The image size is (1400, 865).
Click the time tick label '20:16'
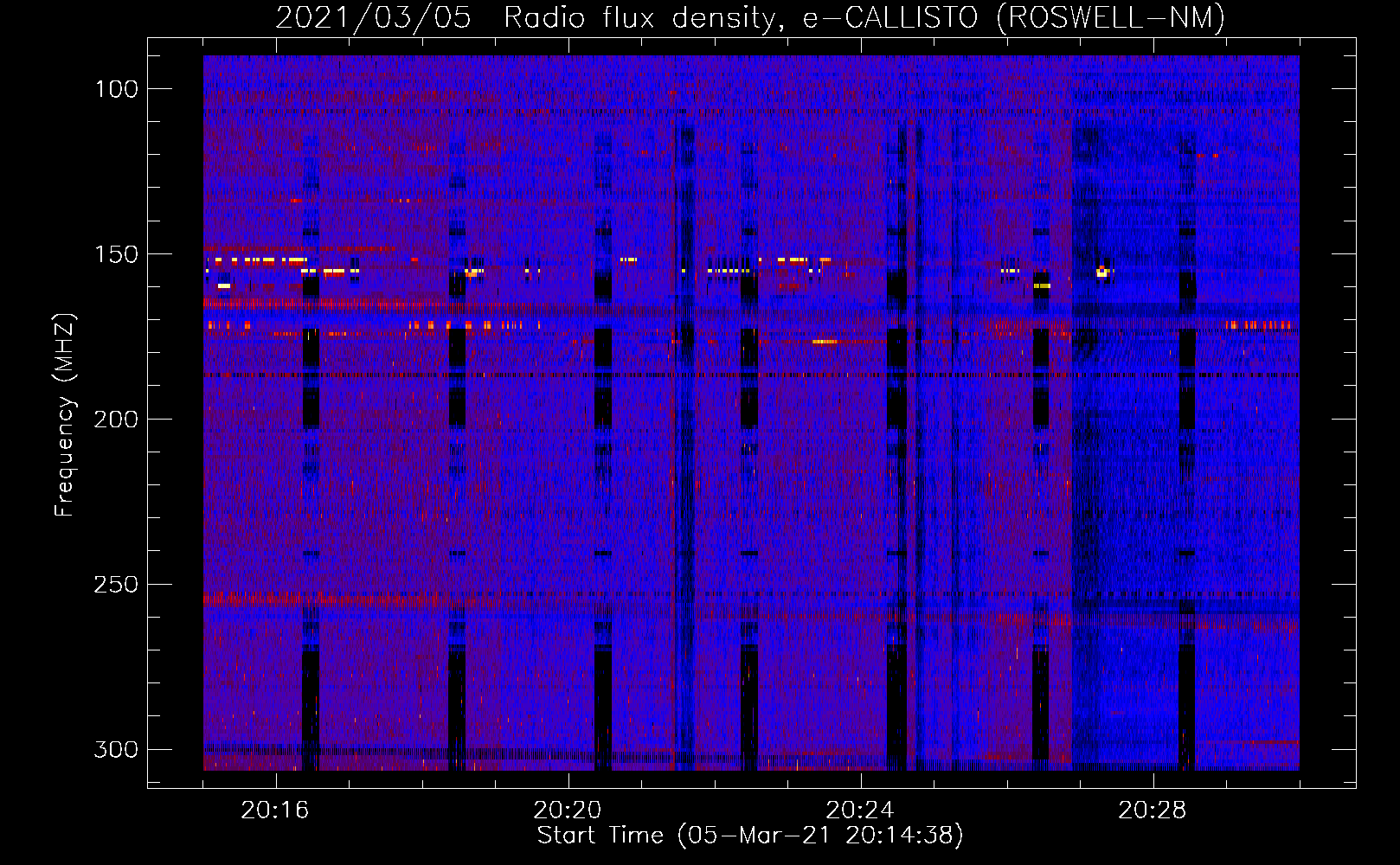click(x=275, y=811)
